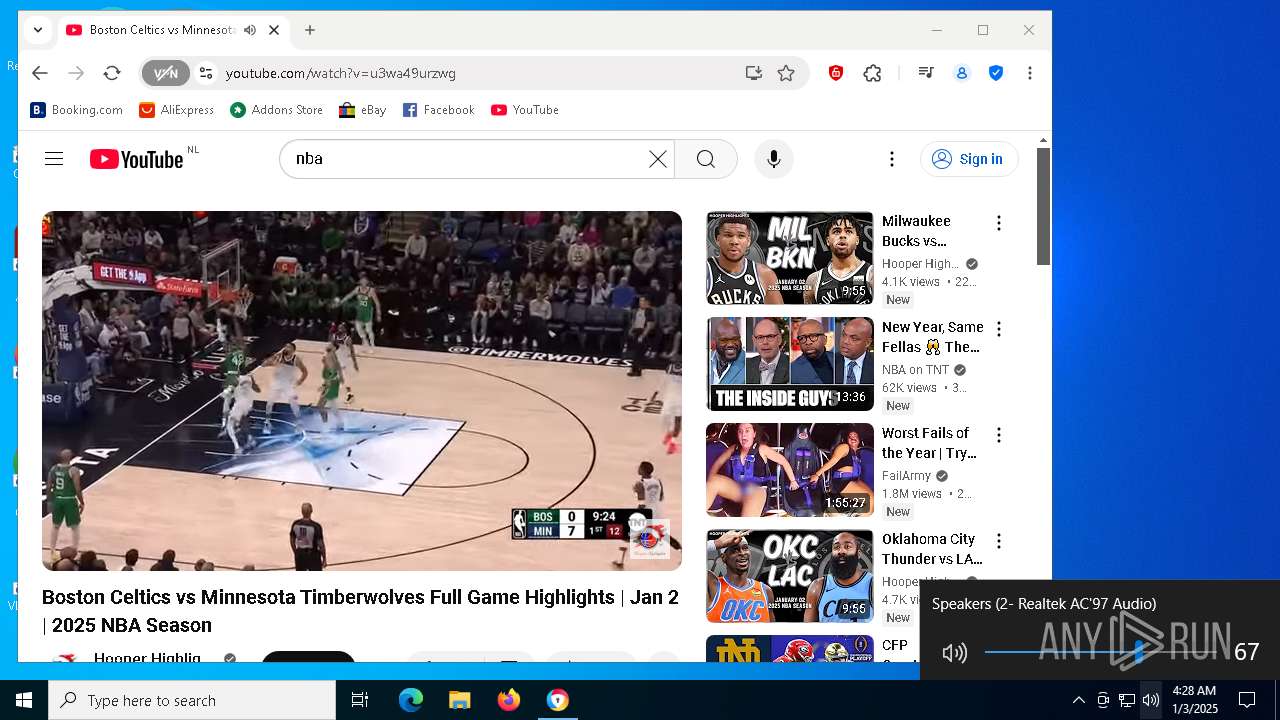Open the Booking.com bookmark
This screenshot has height=720, width=1280.
[76, 110]
